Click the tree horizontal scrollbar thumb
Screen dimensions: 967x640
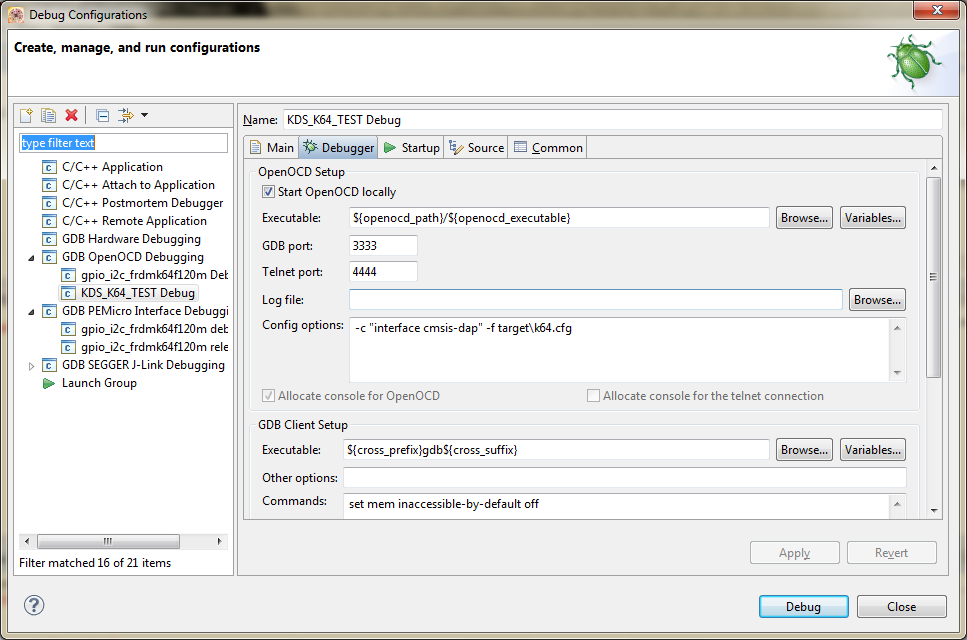pyautogui.click(x=108, y=541)
